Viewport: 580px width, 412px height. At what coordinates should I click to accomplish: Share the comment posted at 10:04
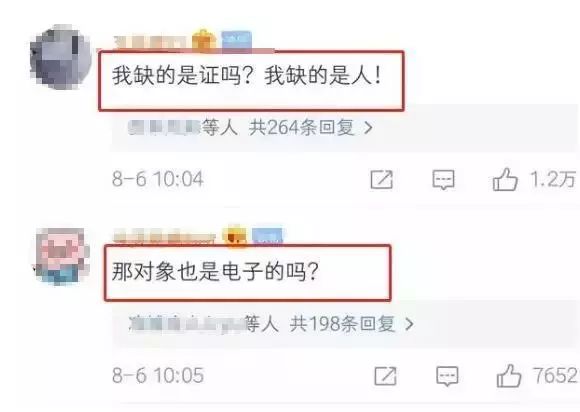point(381,180)
